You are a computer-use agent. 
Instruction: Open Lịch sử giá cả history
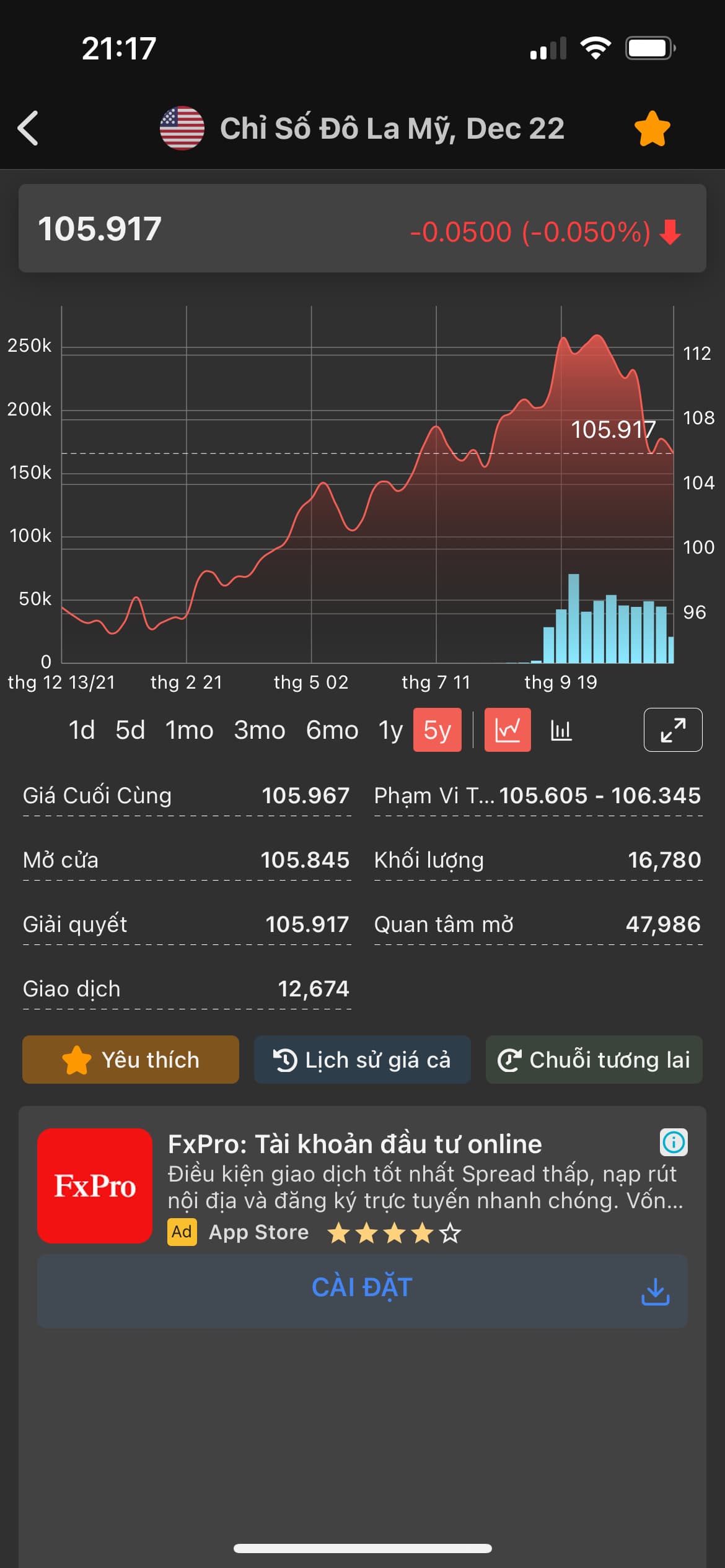362,1060
